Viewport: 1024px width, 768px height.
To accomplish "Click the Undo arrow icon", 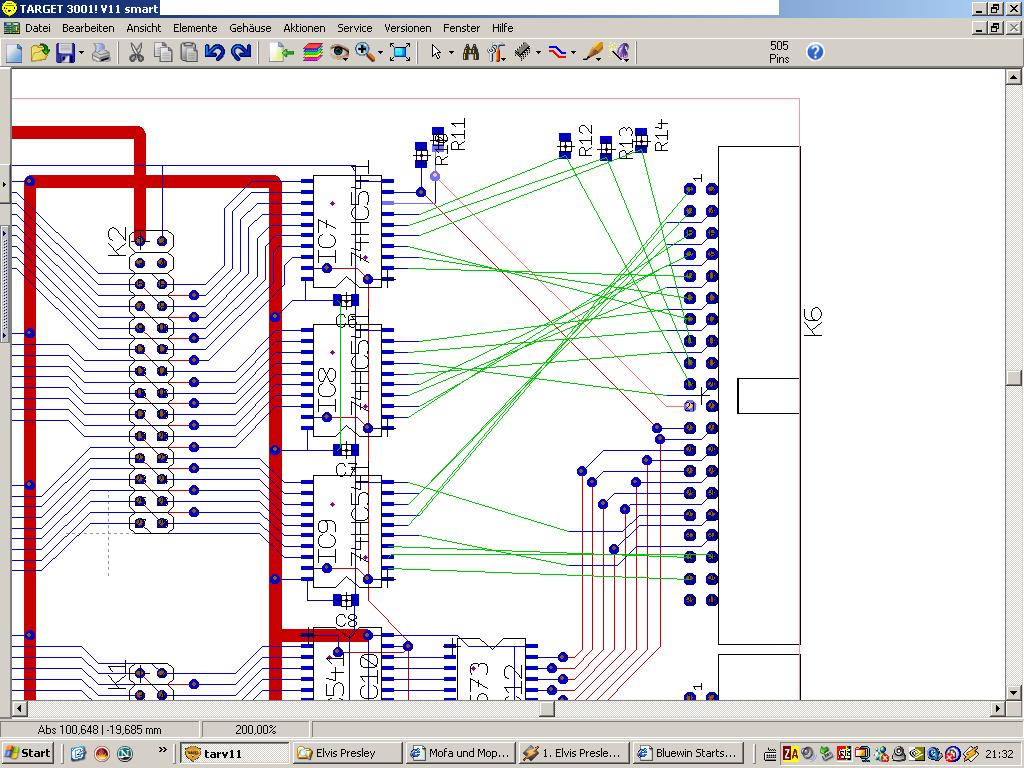I will (x=214, y=53).
